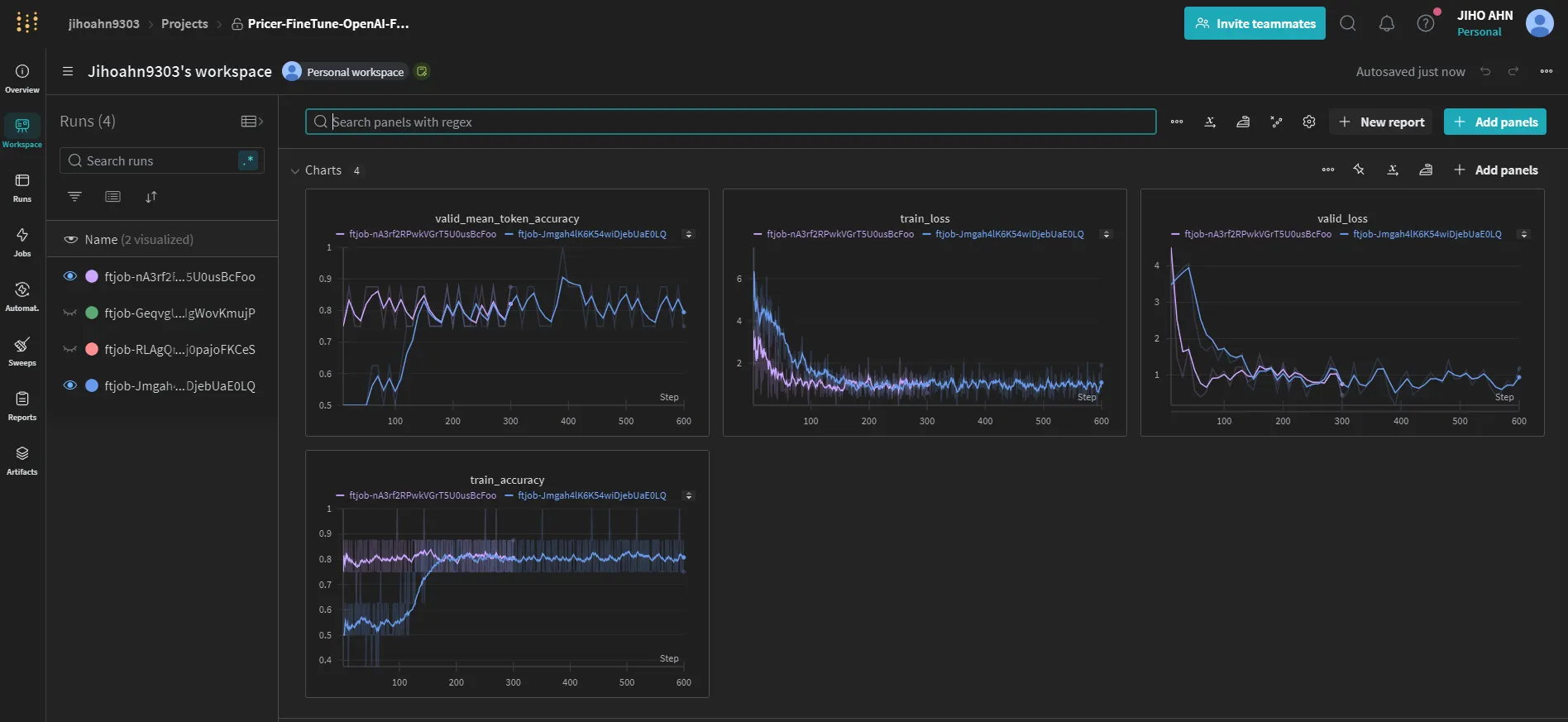1568x722 pixels.
Task: Collapse the Charts section chevron
Action: click(x=295, y=171)
